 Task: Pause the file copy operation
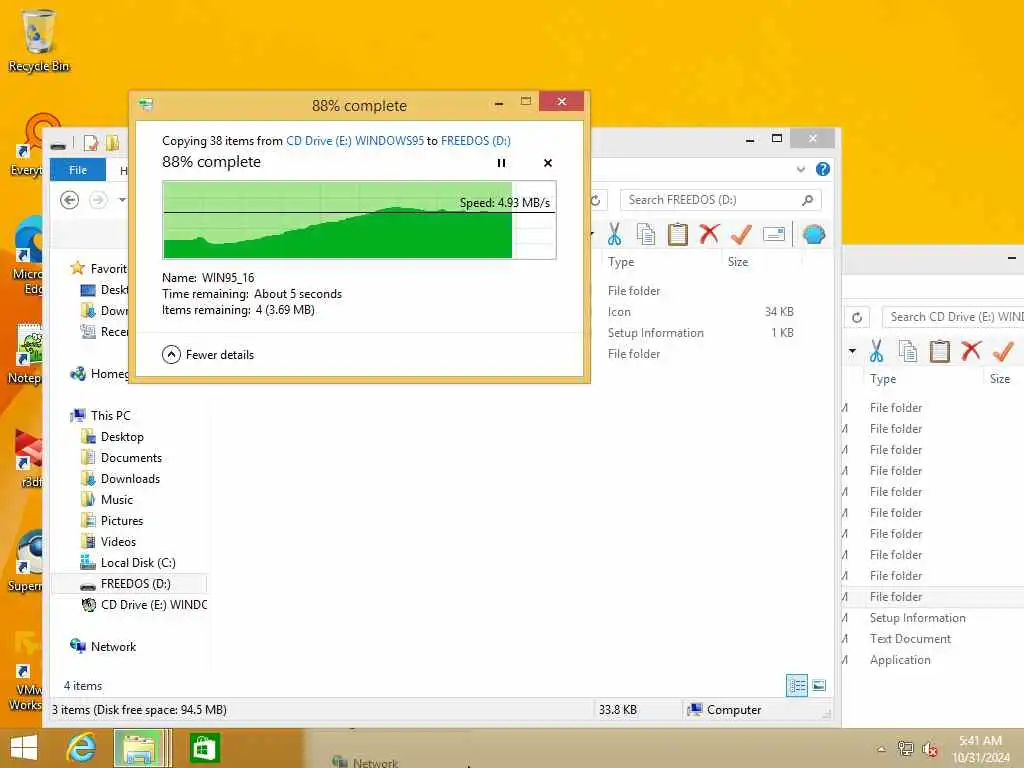[501, 163]
